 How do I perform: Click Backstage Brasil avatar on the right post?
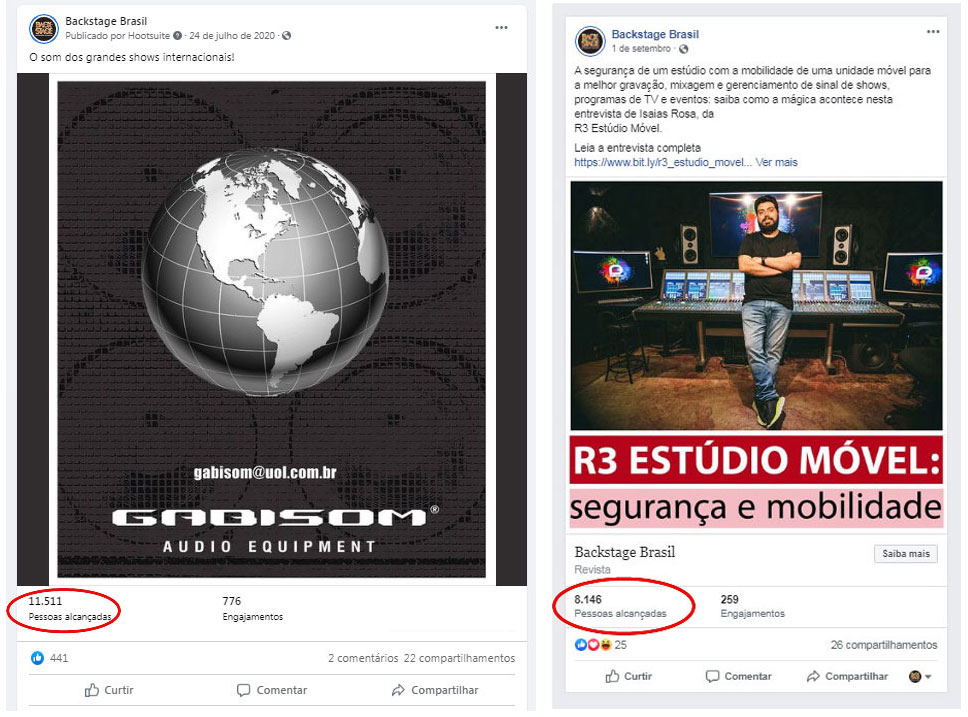590,41
